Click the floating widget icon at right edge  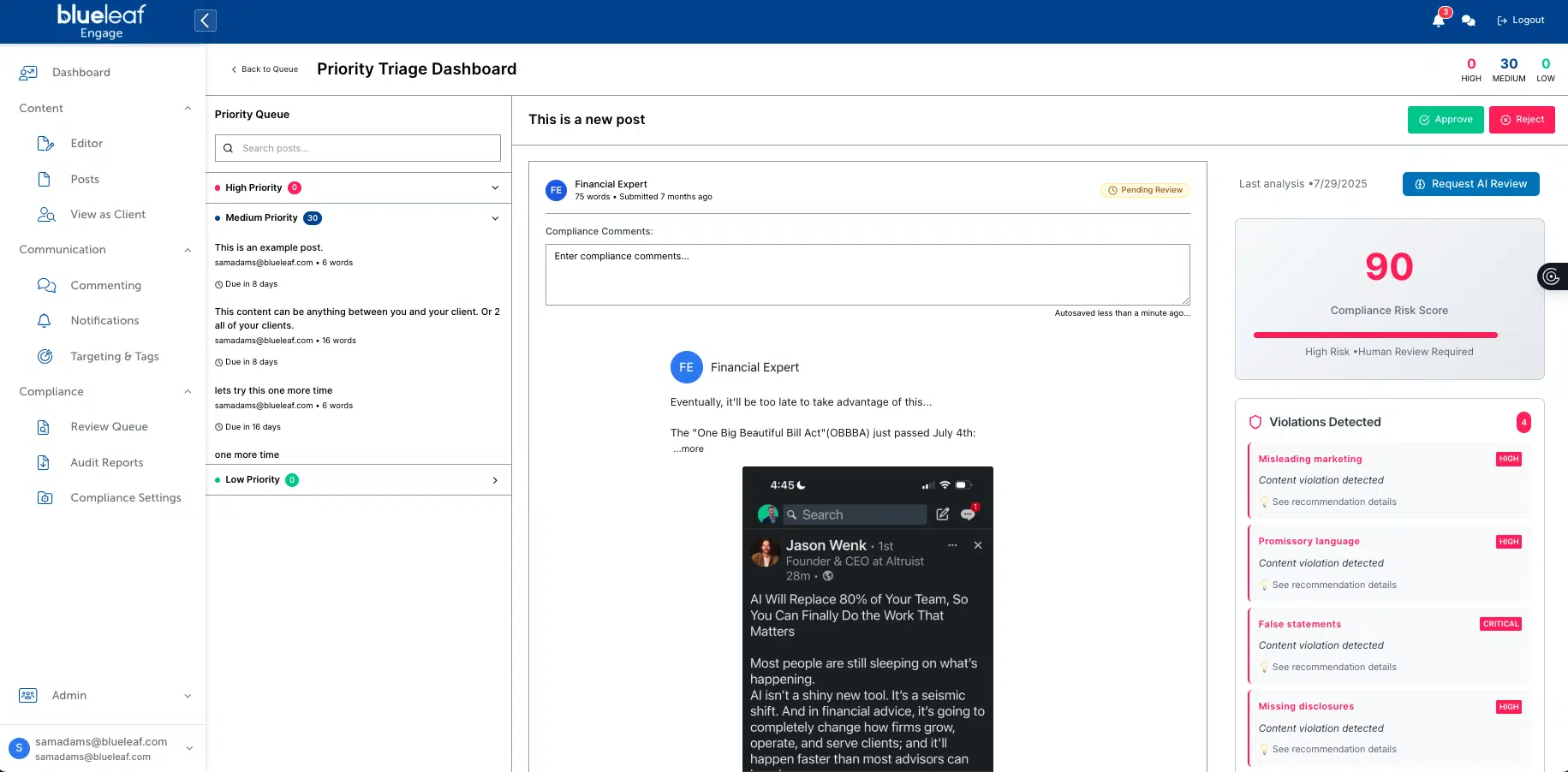tap(1551, 276)
